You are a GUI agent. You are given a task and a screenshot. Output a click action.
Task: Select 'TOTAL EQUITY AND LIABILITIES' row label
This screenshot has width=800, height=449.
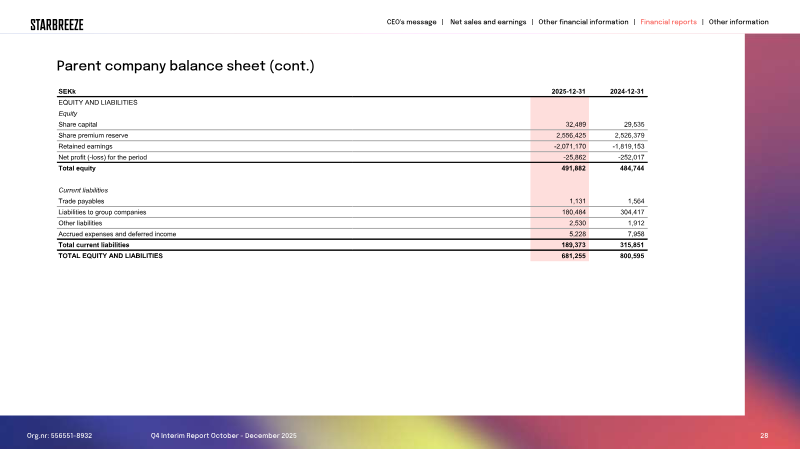[x=110, y=256]
